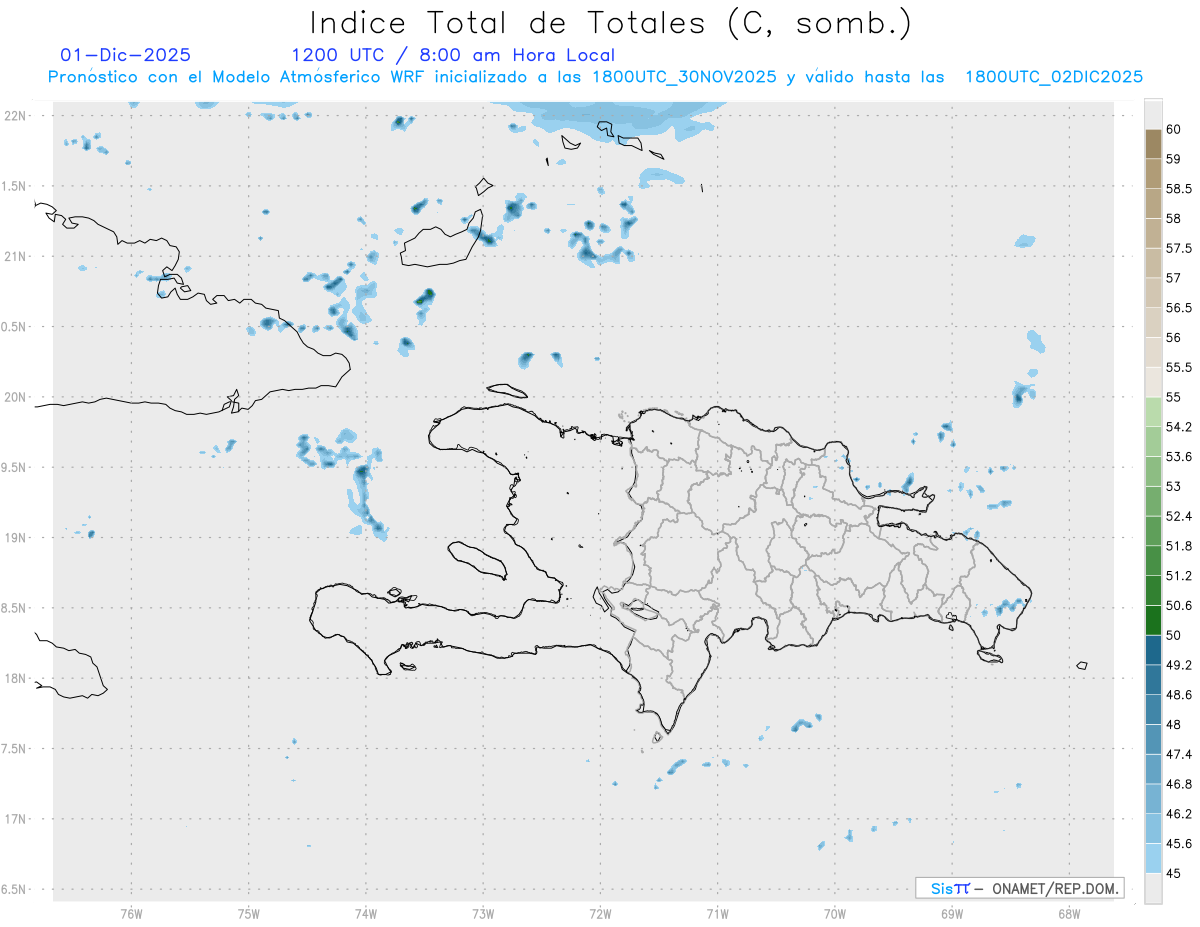
Task: Click colorbar value "60"
Action: pos(1173,129)
